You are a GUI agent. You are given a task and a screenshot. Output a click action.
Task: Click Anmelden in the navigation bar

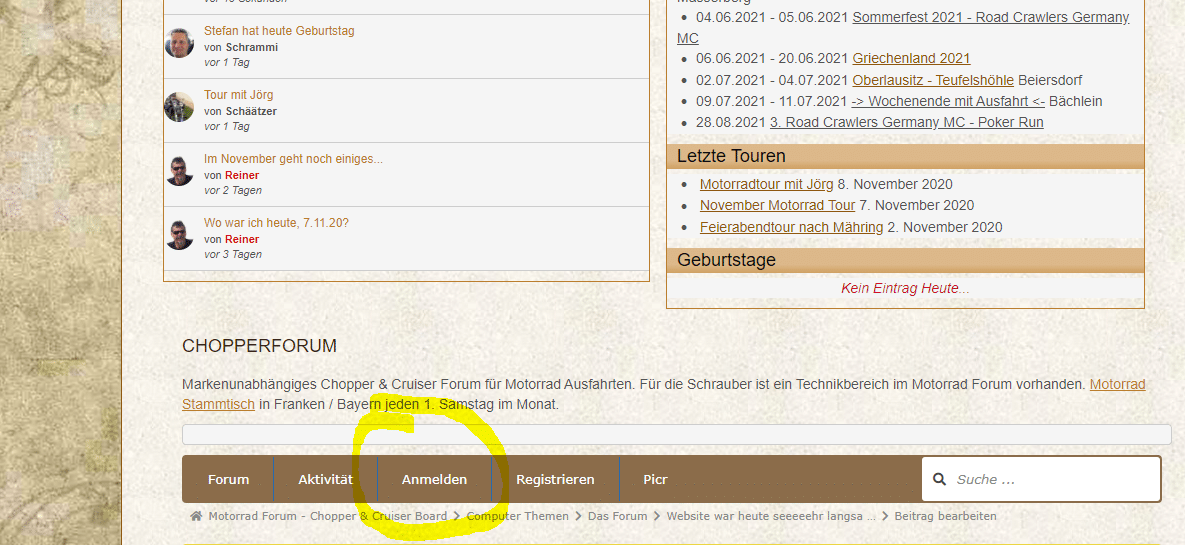[434, 480]
